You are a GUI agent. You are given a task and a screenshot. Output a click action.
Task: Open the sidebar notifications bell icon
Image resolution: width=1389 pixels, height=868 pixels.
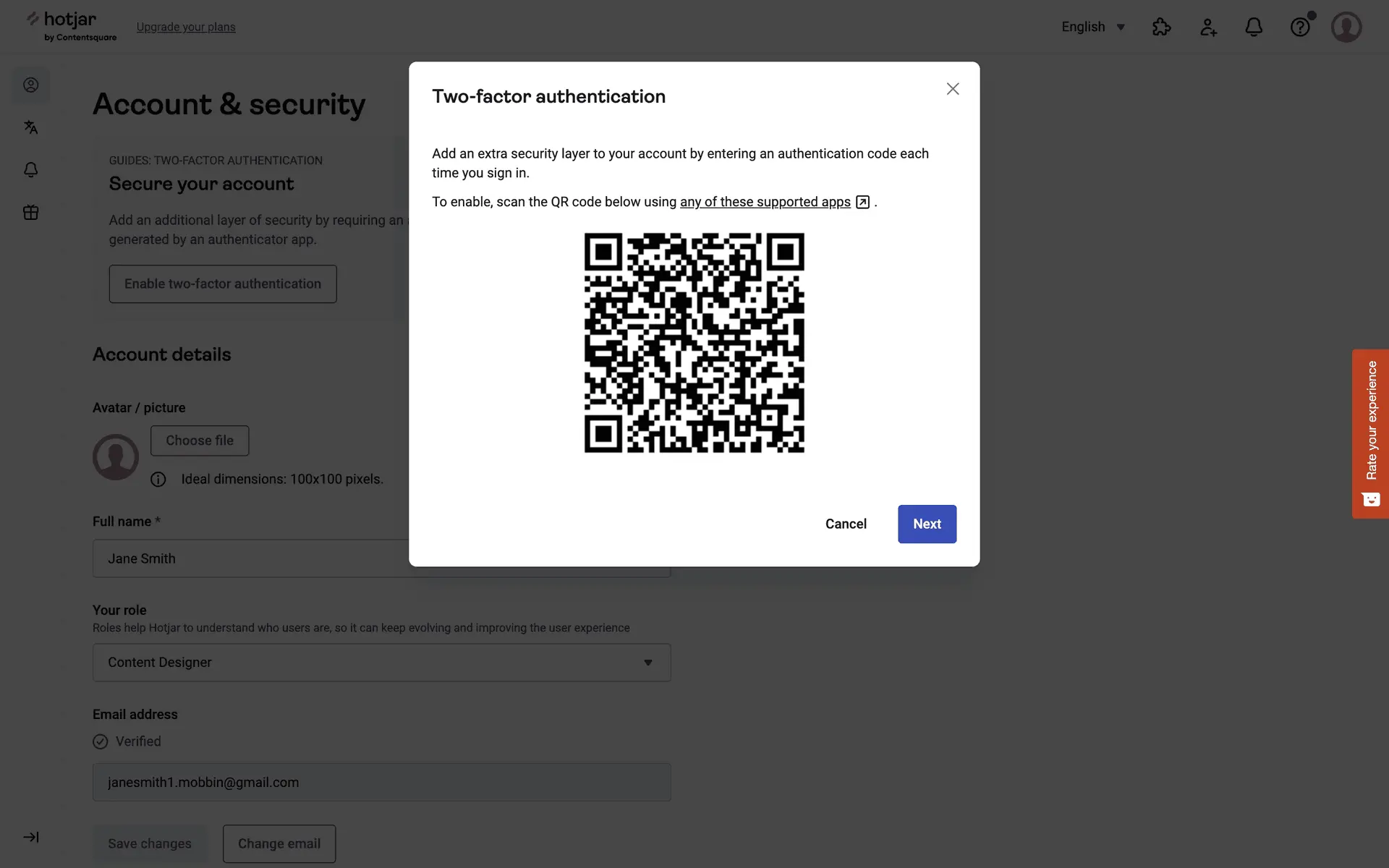pyautogui.click(x=30, y=170)
